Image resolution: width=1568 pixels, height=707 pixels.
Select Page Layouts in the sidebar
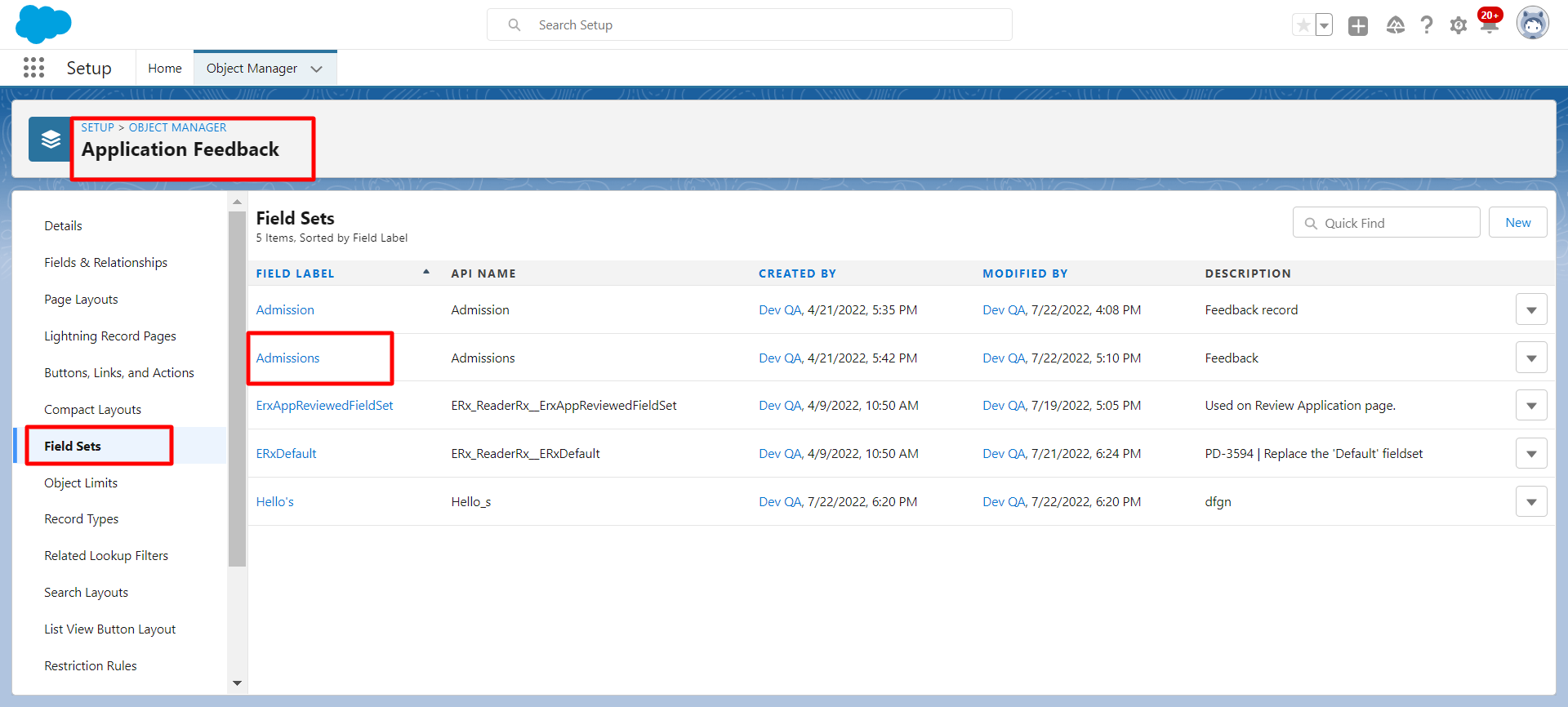(x=81, y=300)
